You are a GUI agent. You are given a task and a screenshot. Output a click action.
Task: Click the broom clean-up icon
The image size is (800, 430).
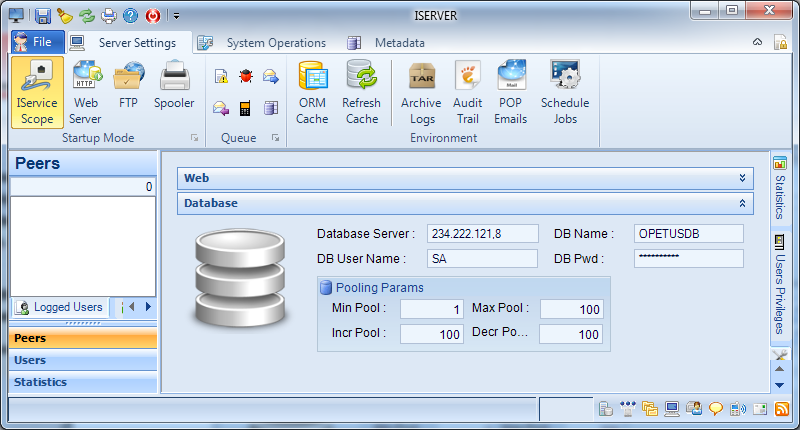[x=65, y=16]
